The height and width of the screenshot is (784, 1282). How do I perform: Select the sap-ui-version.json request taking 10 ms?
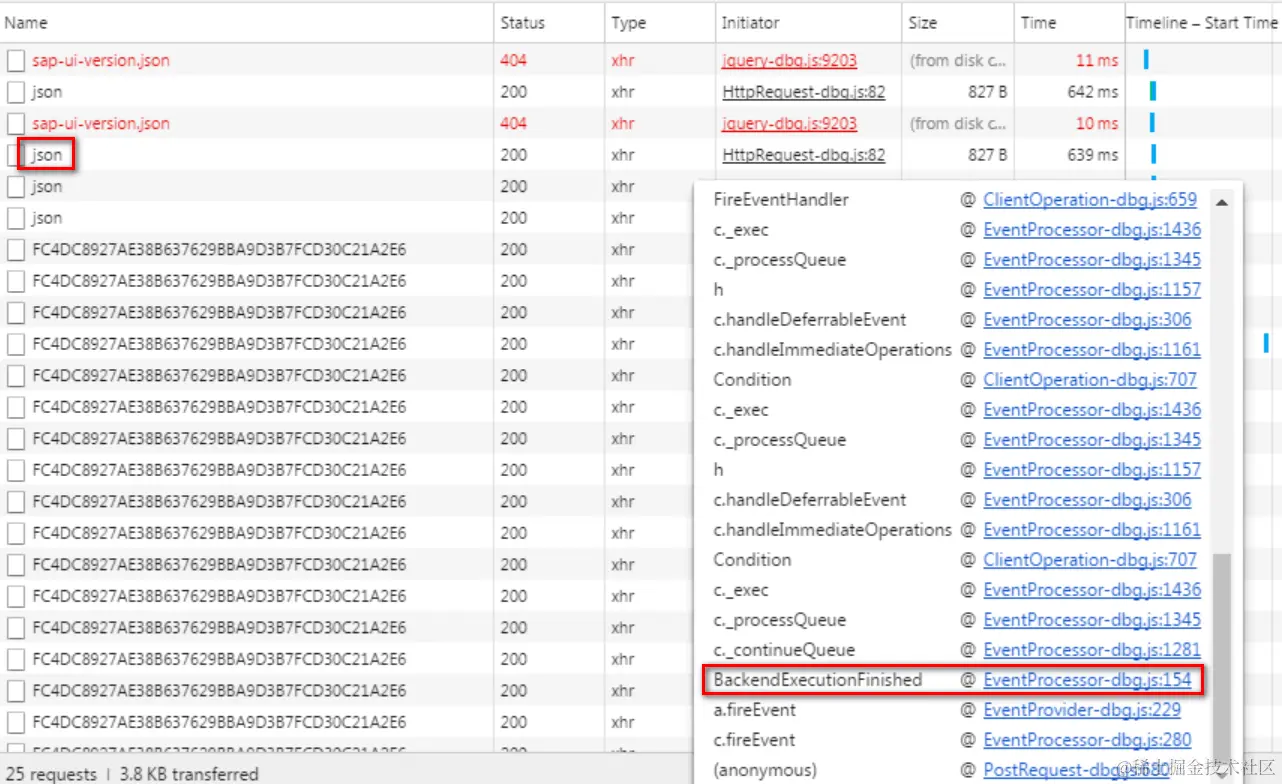[x=100, y=124]
